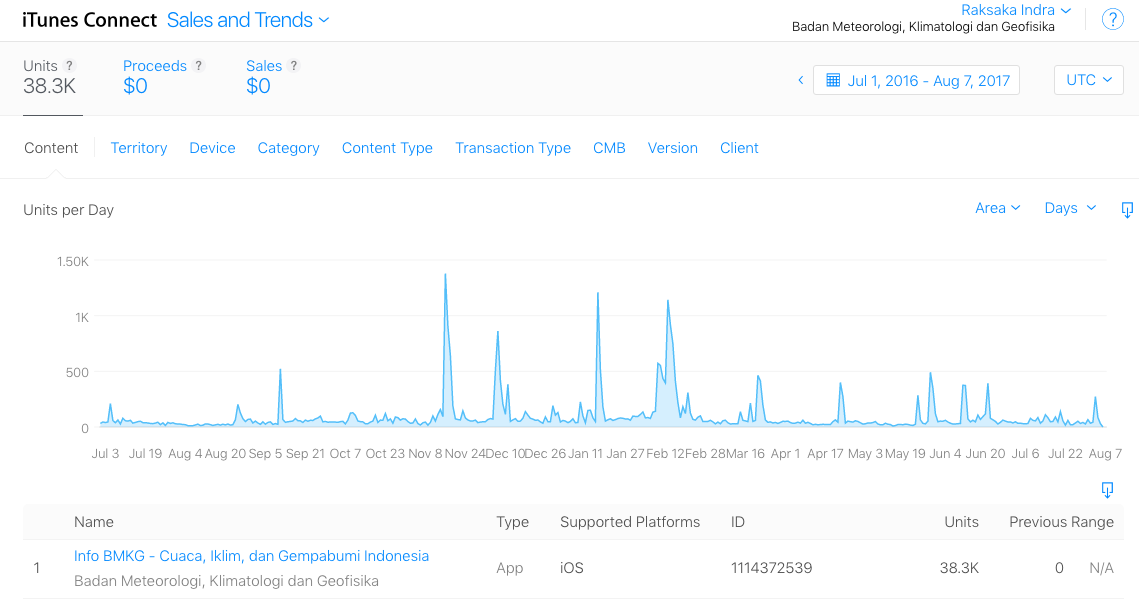The width and height of the screenshot is (1139, 606).
Task: Click the Sales help question mark
Action: [293, 65]
